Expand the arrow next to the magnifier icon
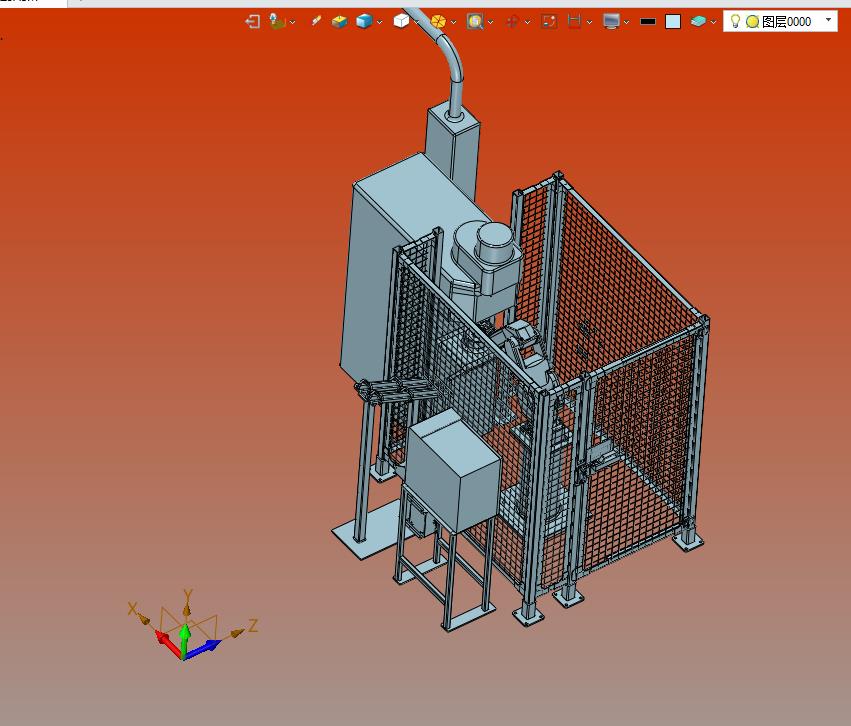 tap(489, 22)
